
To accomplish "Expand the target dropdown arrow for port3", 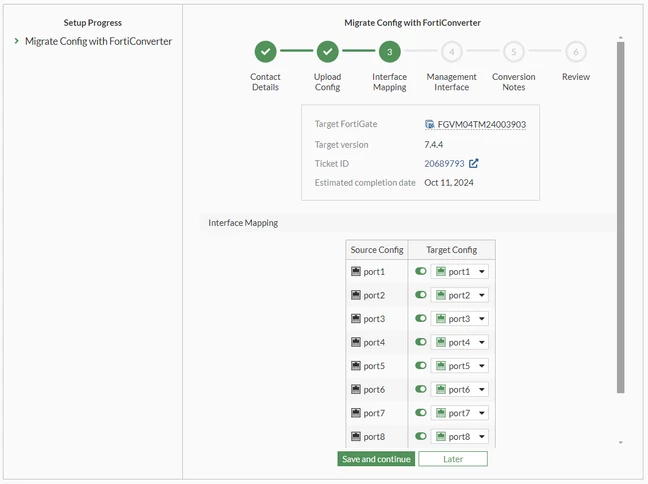I will coord(481,319).
